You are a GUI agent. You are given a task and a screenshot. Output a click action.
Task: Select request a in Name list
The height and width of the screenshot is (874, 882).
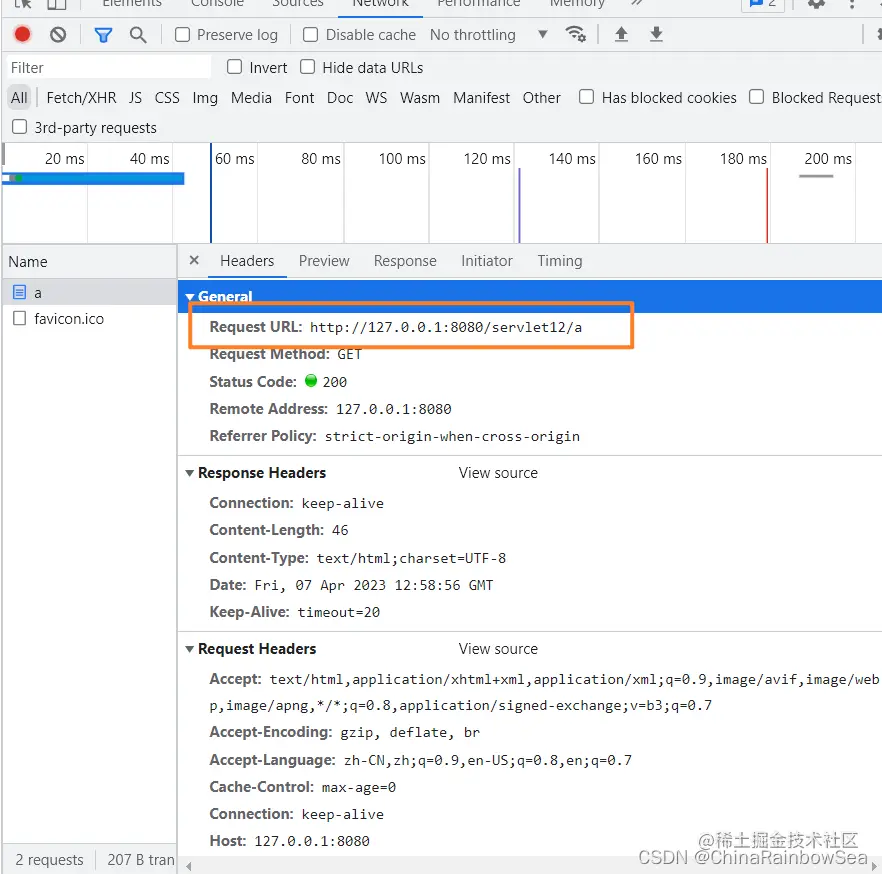pyautogui.click(x=90, y=292)
